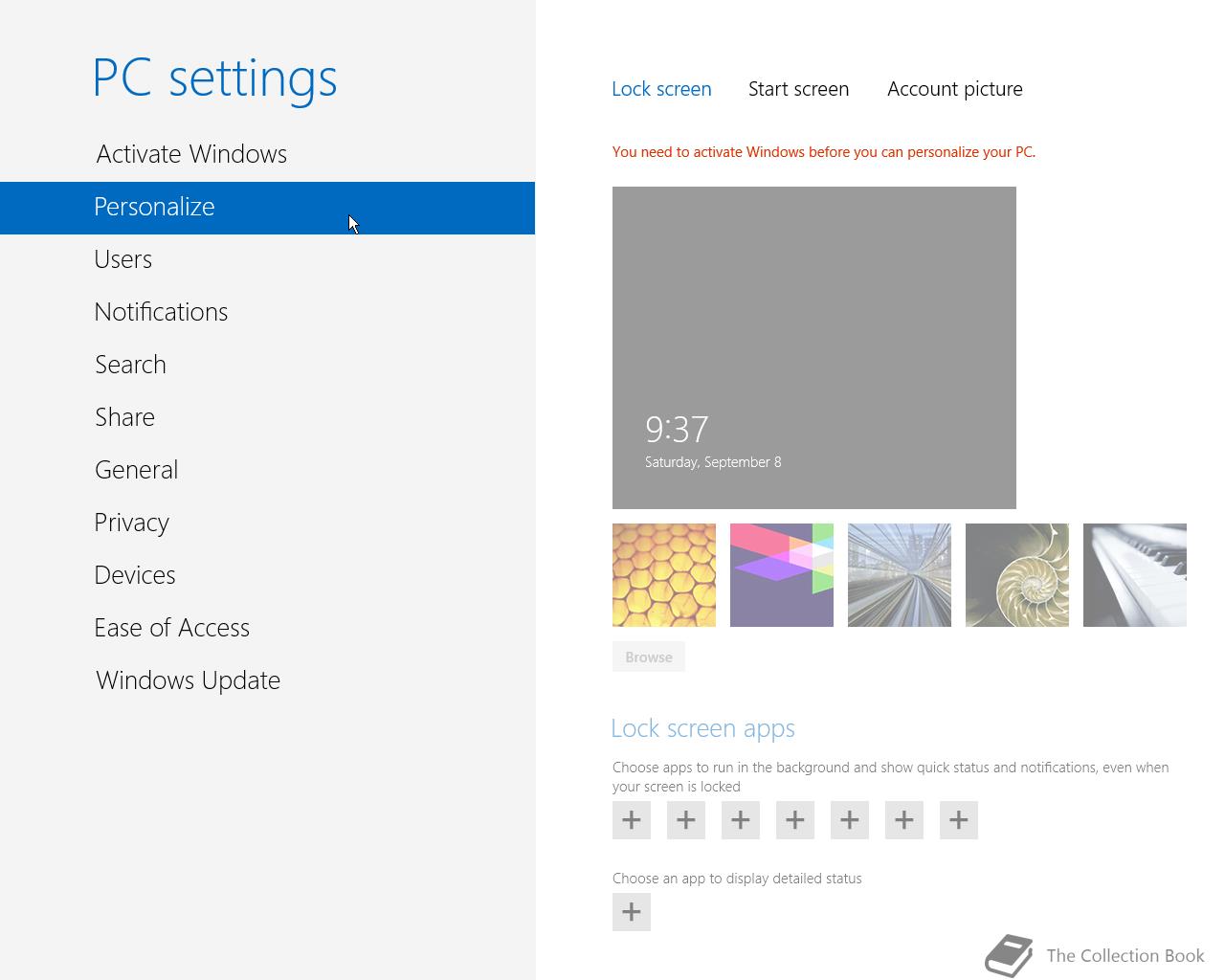This screenshot has width=1225, height=980.
Task: Open Search settings
Action: 267,365
